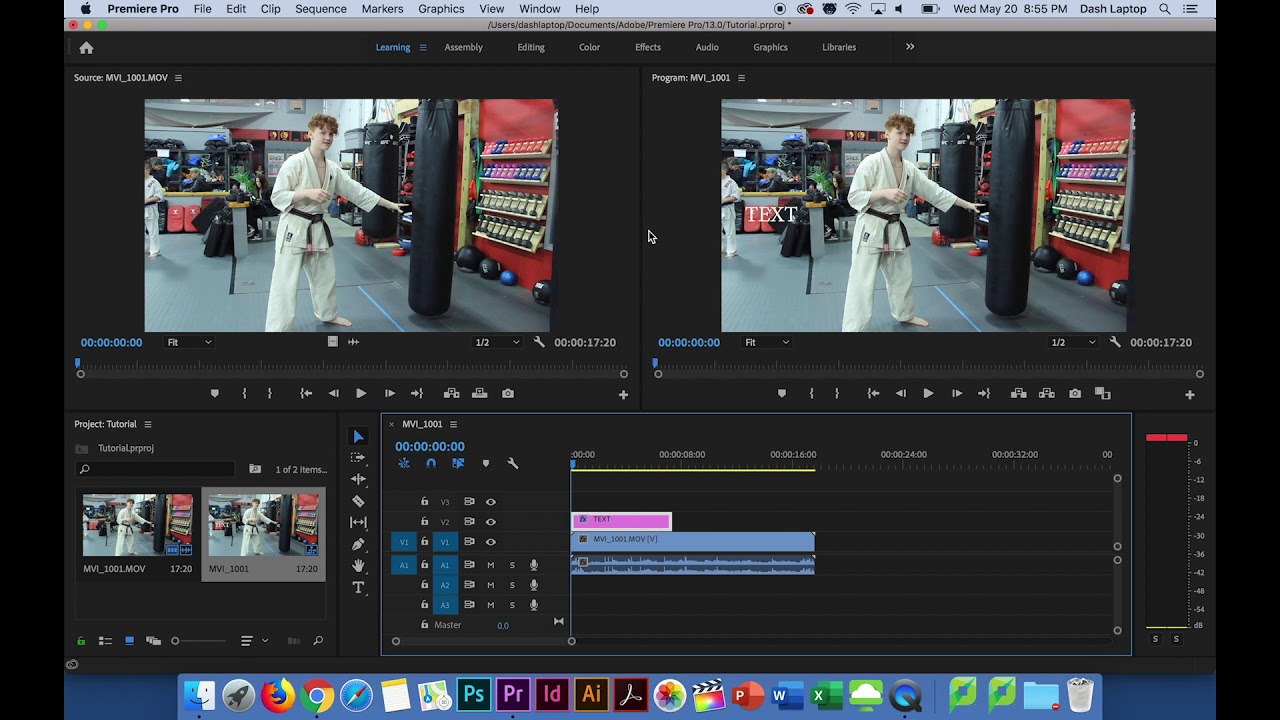1280x720 pixels.
Task: Select the Ripple Edit tool
Action: (358, 479)
